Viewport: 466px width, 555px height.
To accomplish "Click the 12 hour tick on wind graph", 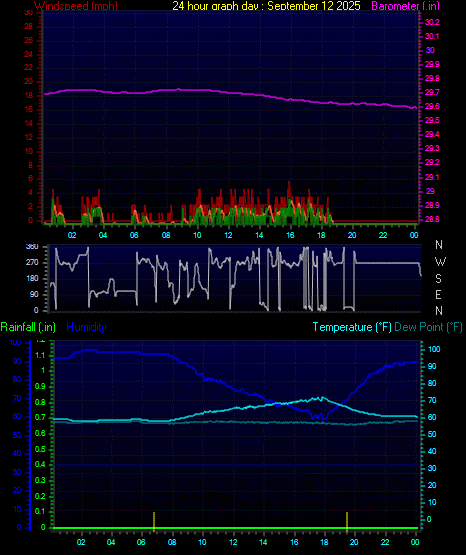I will tap(228, 235).
